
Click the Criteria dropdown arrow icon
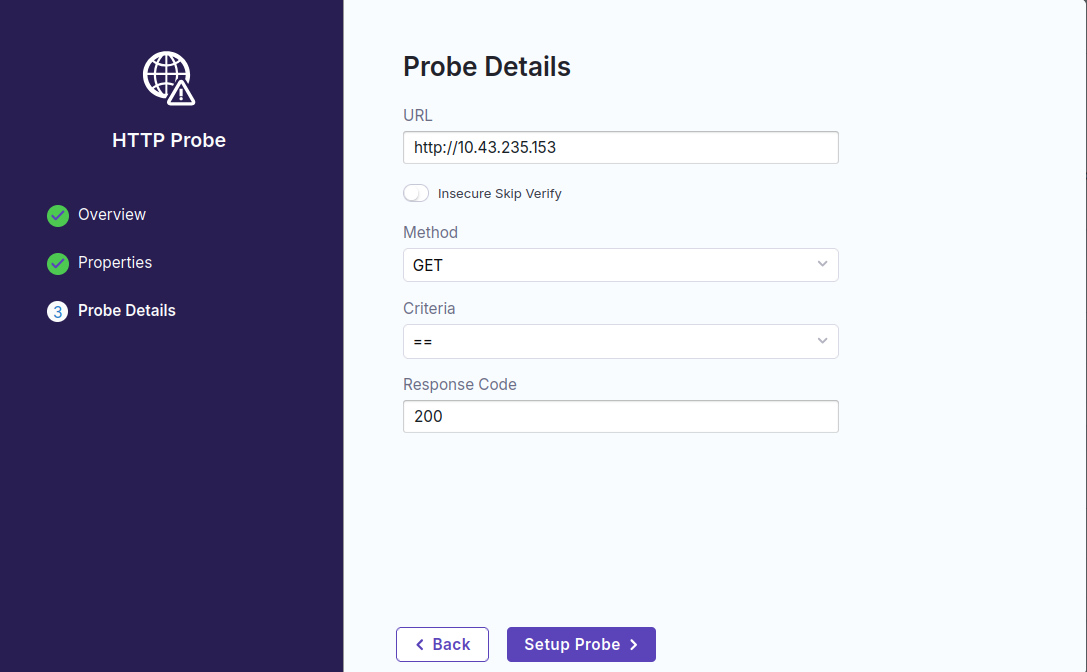822,341
